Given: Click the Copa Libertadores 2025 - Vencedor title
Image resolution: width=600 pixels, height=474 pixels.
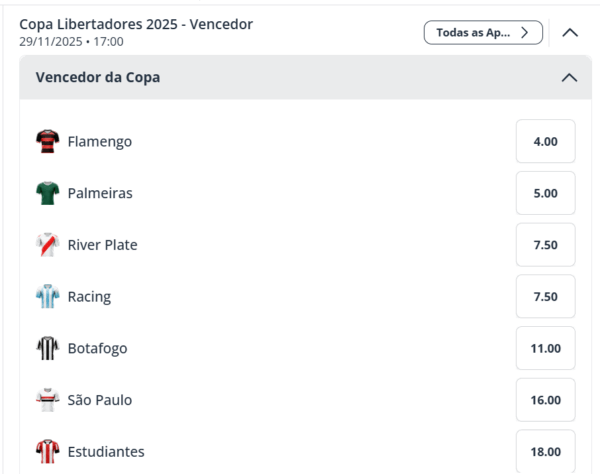Looking at the screenshot, I should pos(136,24).
